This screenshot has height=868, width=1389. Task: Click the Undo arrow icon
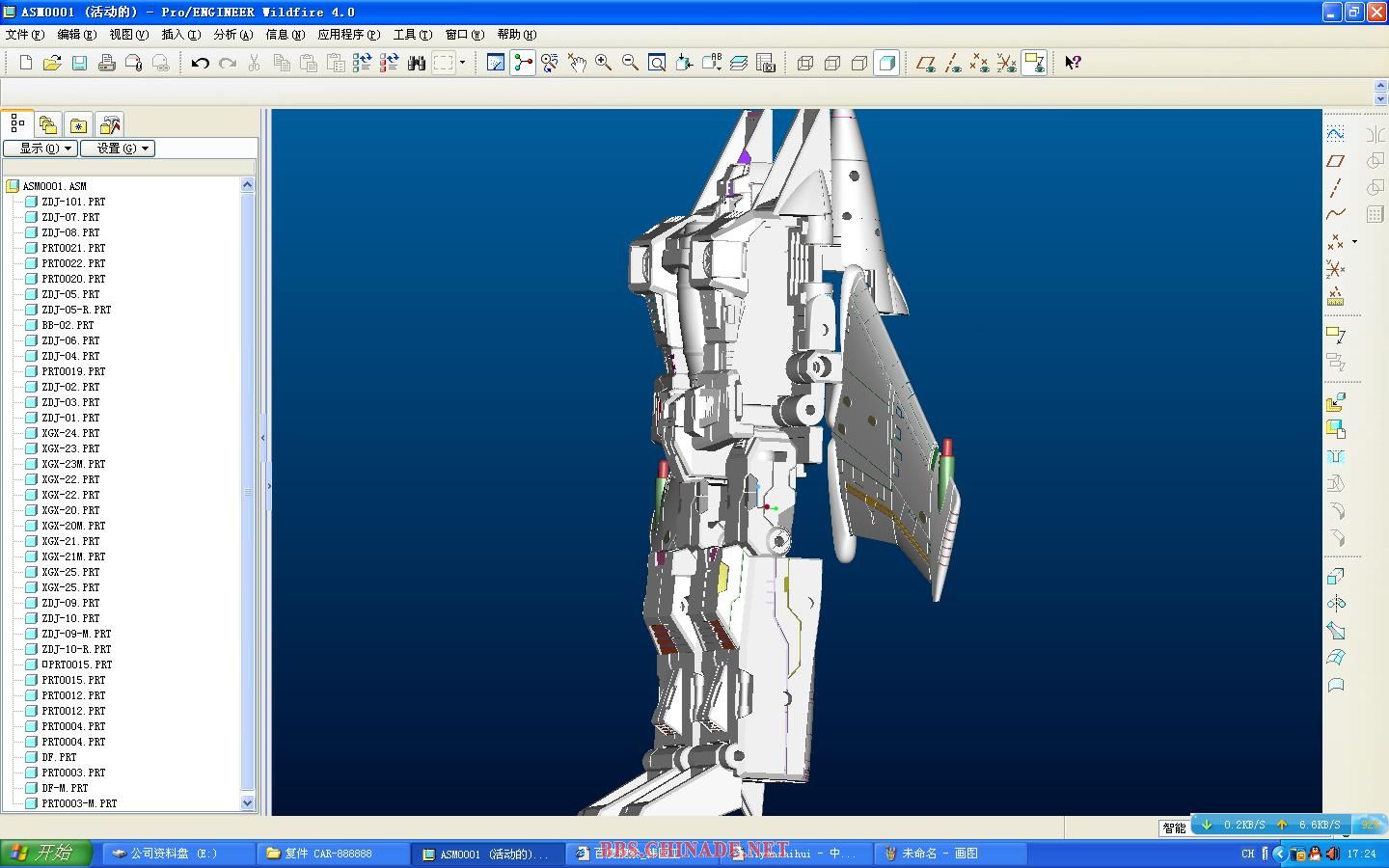point(200,63)
